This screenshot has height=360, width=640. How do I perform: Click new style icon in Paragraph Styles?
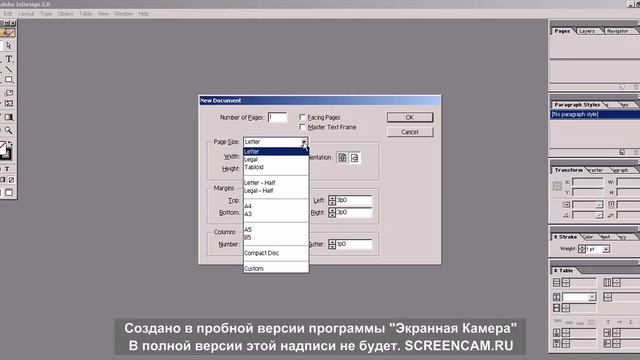(x=622, y=152)
